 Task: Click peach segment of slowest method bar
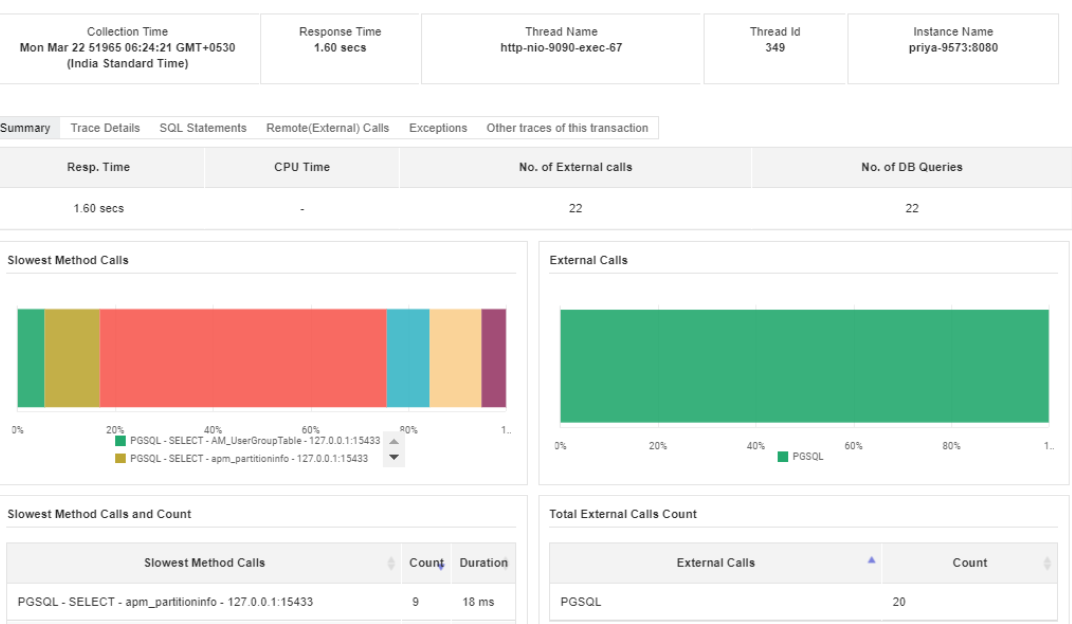455,358
